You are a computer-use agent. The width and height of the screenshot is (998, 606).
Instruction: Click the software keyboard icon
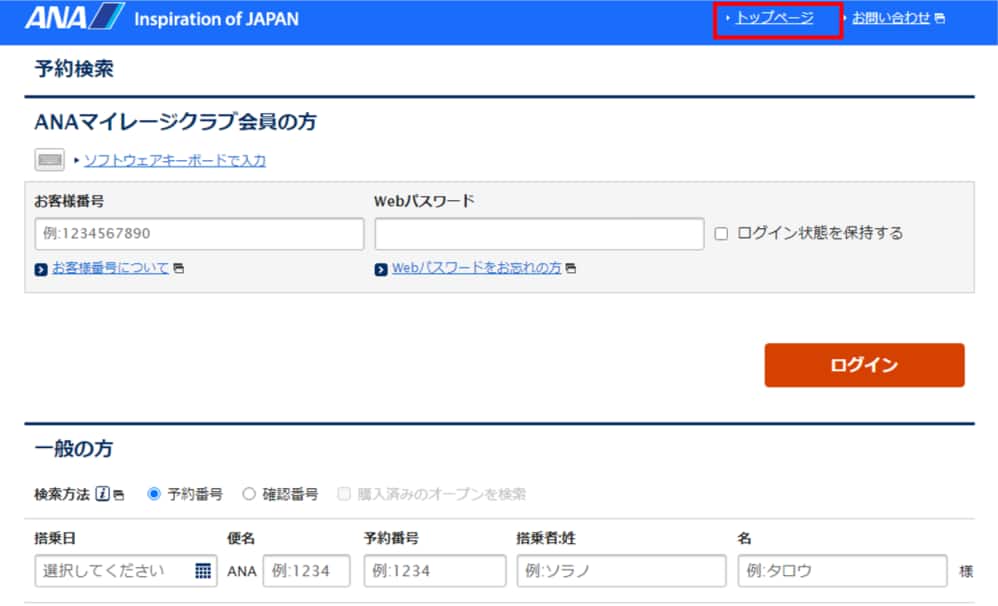pos(50,161)
